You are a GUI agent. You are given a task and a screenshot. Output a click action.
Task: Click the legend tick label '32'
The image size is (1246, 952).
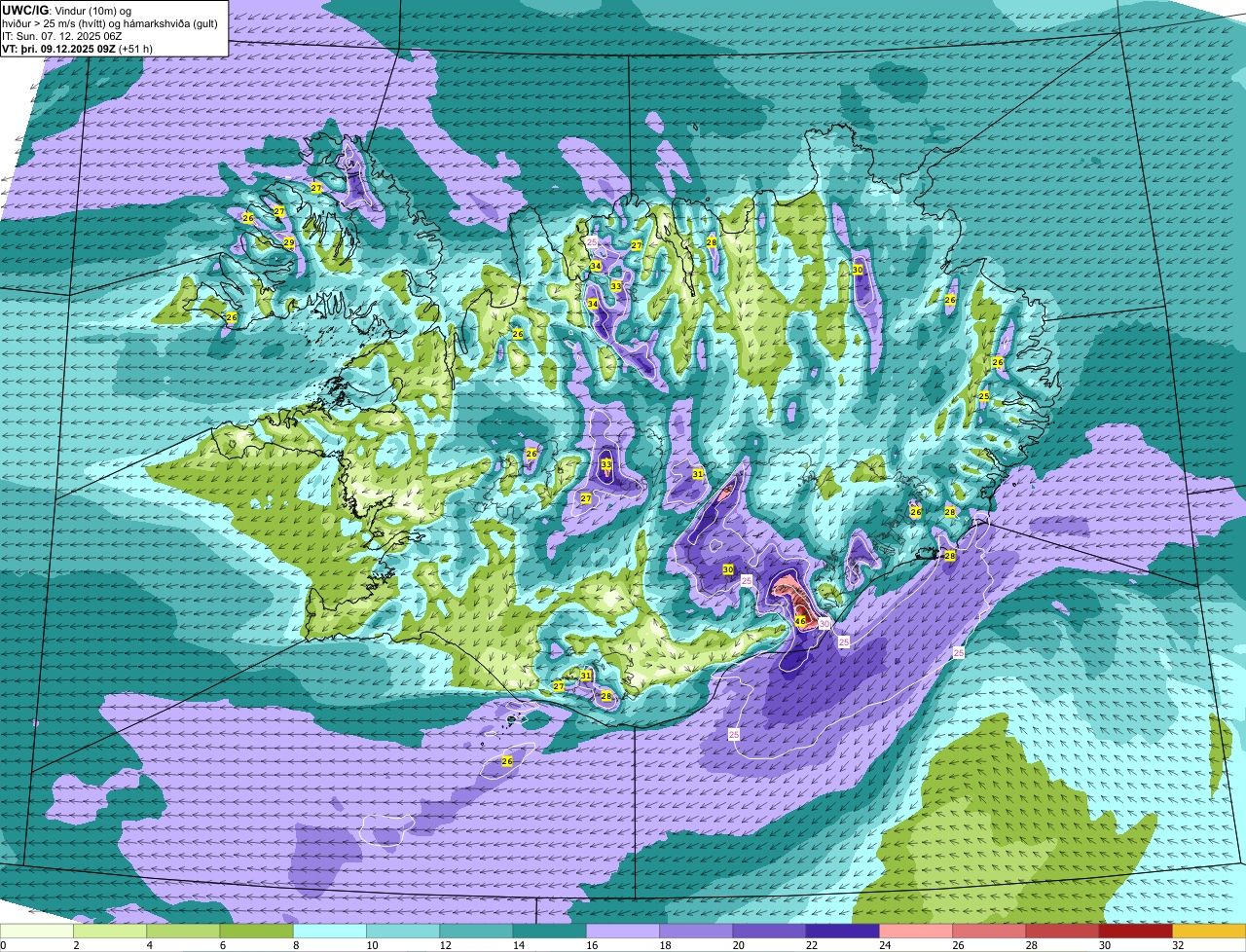coord(1177,945)
